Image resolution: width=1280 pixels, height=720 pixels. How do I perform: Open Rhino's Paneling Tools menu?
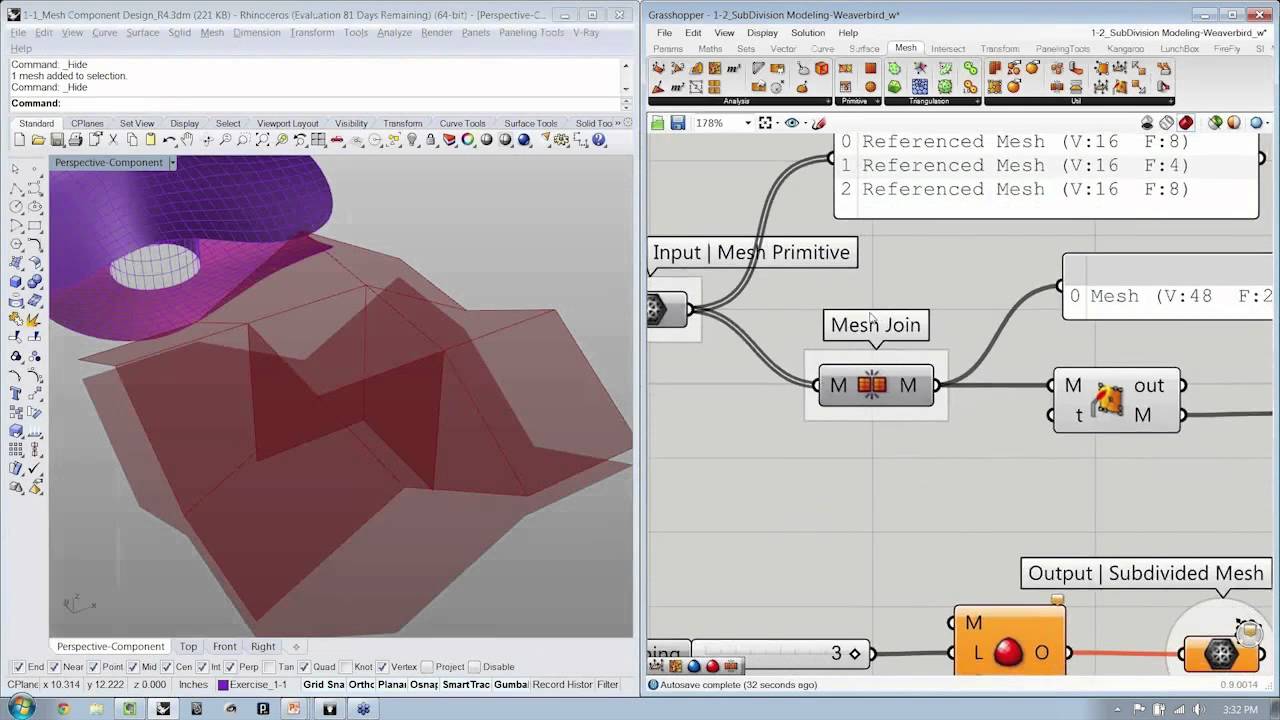[532, 32]
